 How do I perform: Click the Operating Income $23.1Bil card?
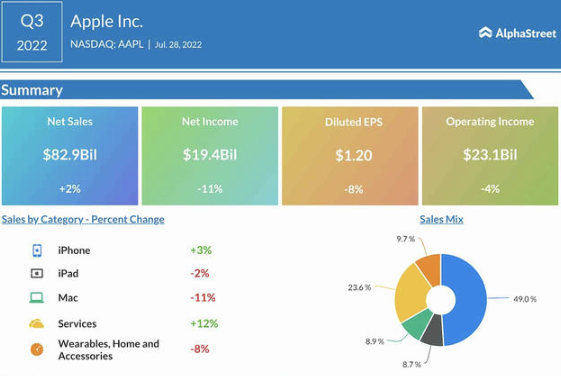pyautogui.click(x=490, y=156)
